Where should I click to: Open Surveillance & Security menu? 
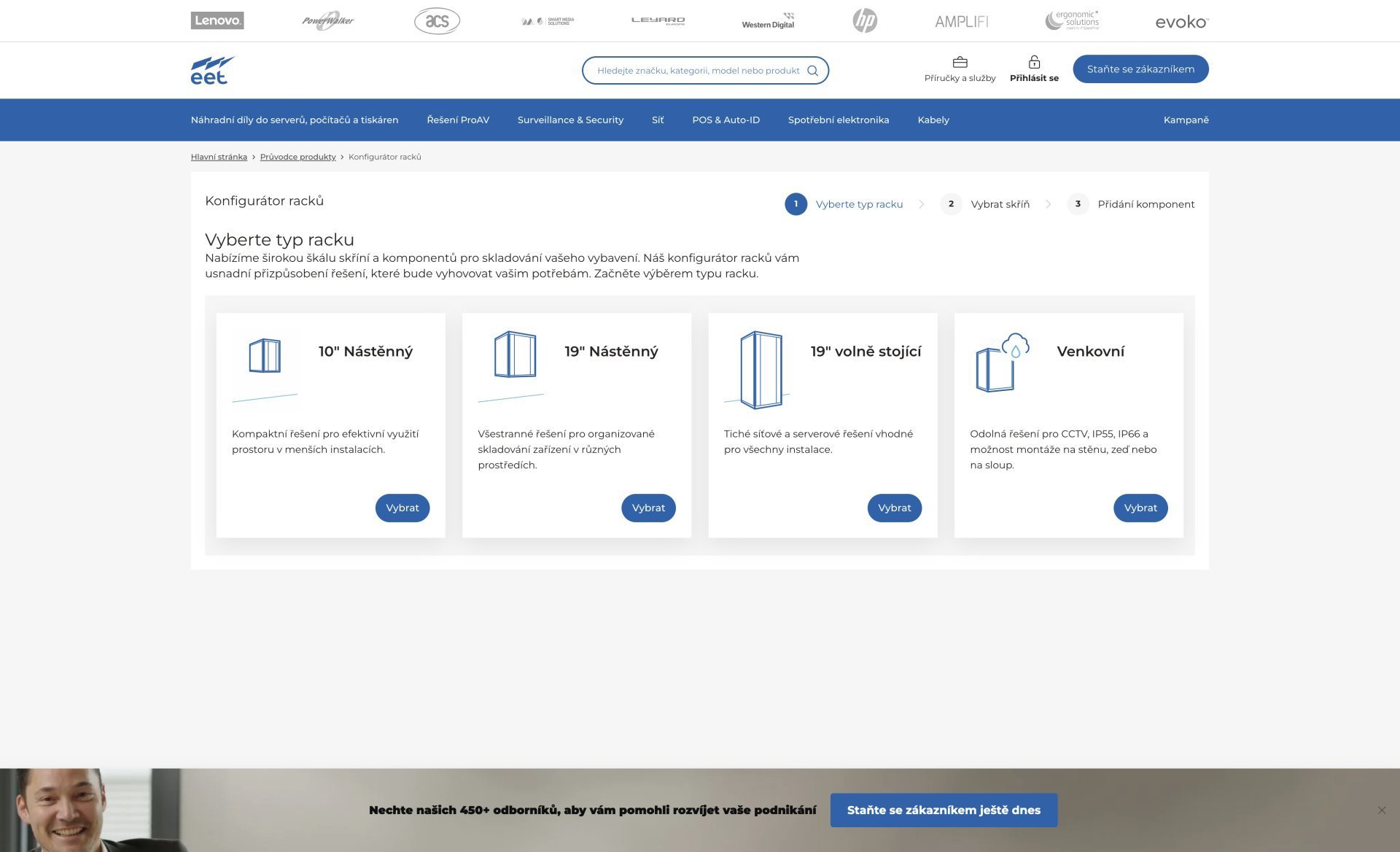click(570, 120)
